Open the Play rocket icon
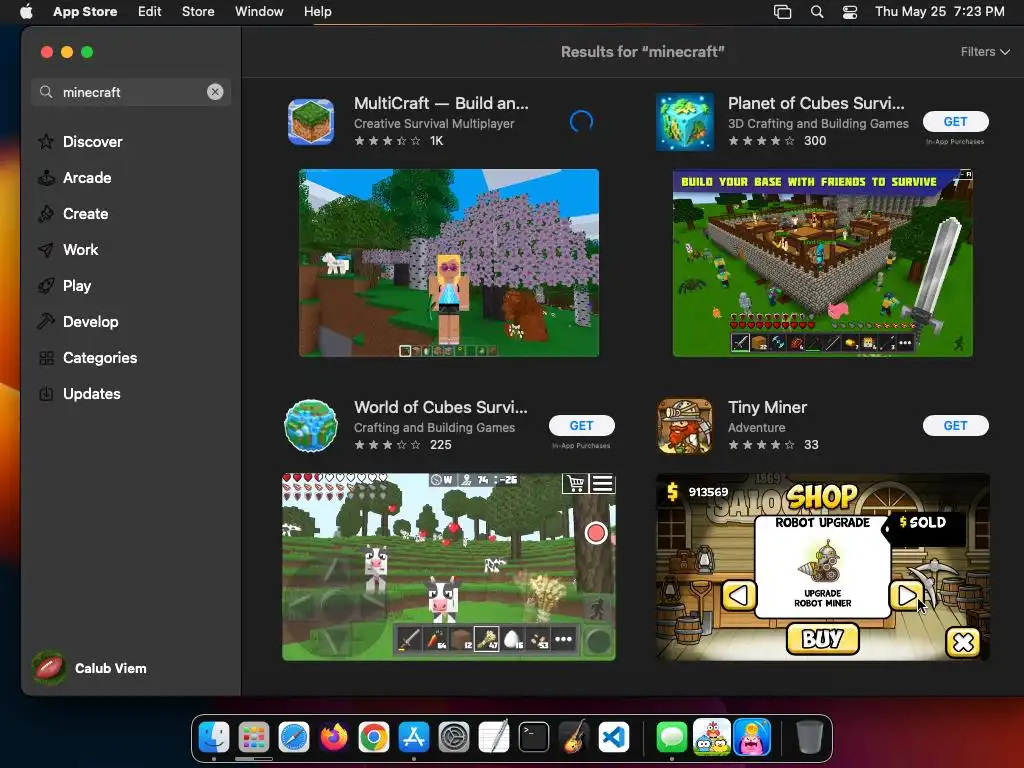 tap(46, 285)
